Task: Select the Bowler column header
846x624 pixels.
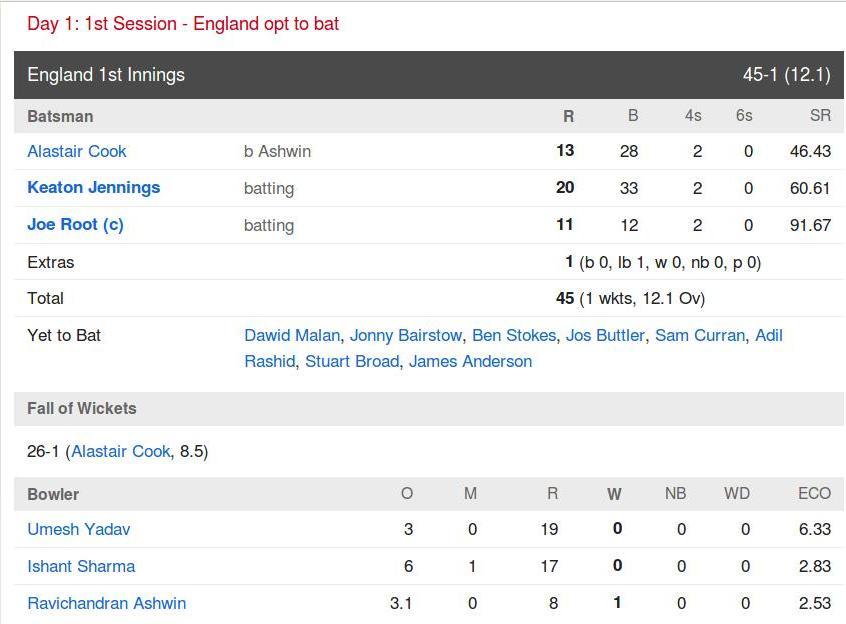Action: tap(53, 494)
